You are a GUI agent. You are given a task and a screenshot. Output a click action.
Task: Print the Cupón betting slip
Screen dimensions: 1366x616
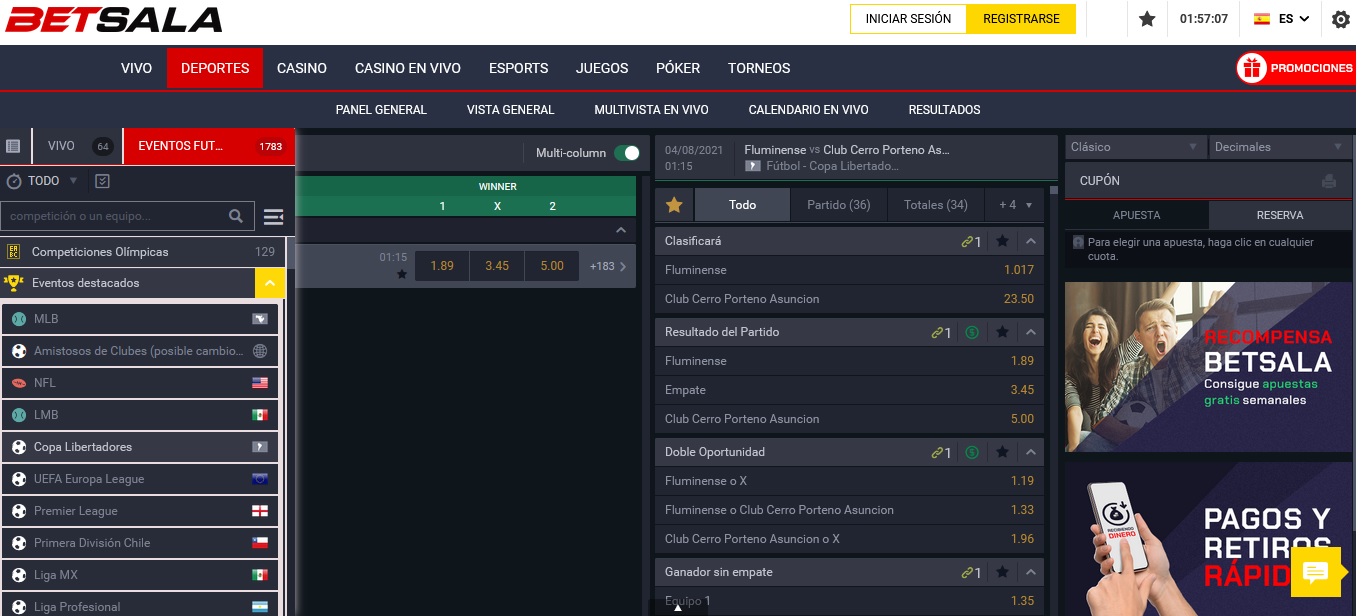click(1328, 181)
